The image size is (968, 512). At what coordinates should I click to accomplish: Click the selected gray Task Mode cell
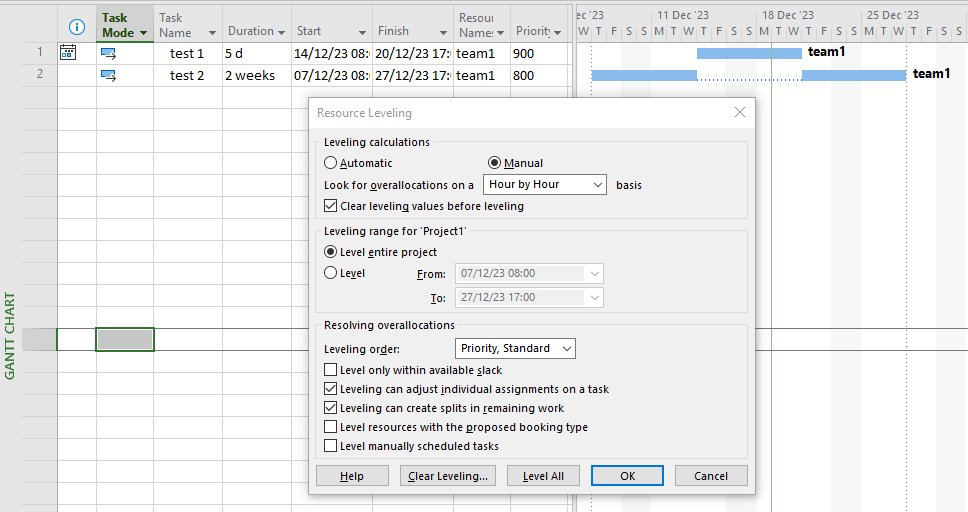(x=125, y=339)
